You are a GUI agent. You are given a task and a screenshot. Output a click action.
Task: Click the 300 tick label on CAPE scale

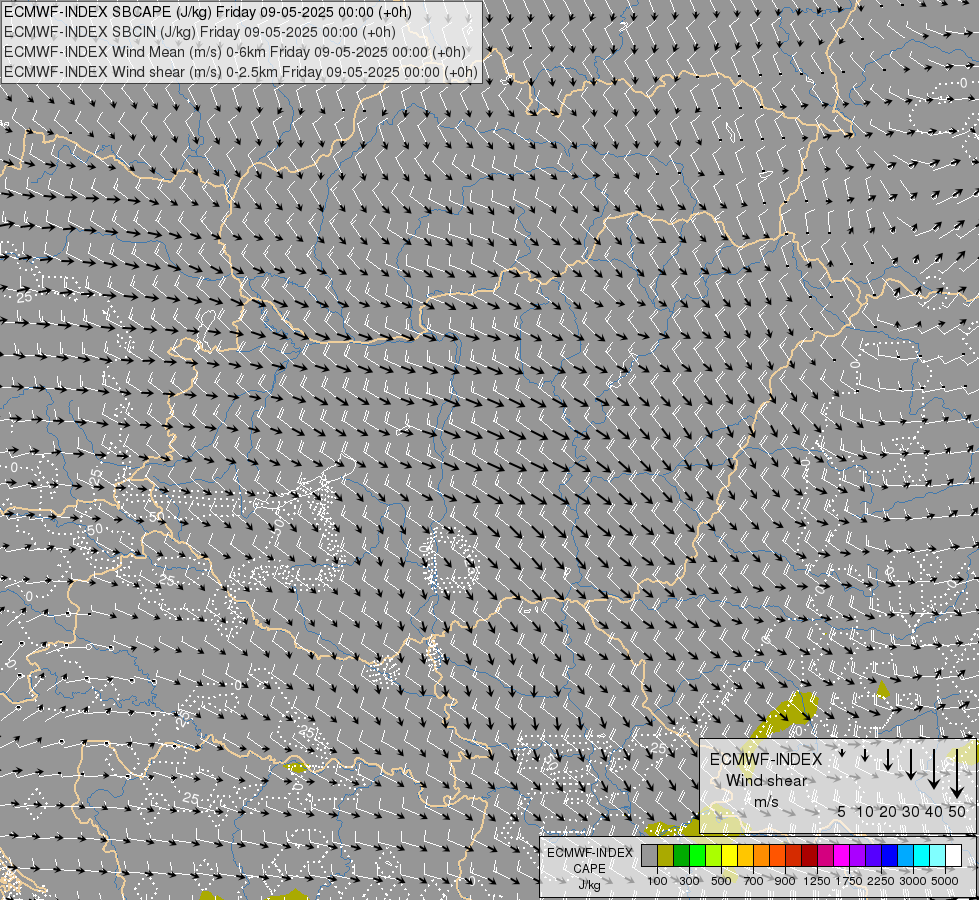pyautogui.click(x=689, y=881)
